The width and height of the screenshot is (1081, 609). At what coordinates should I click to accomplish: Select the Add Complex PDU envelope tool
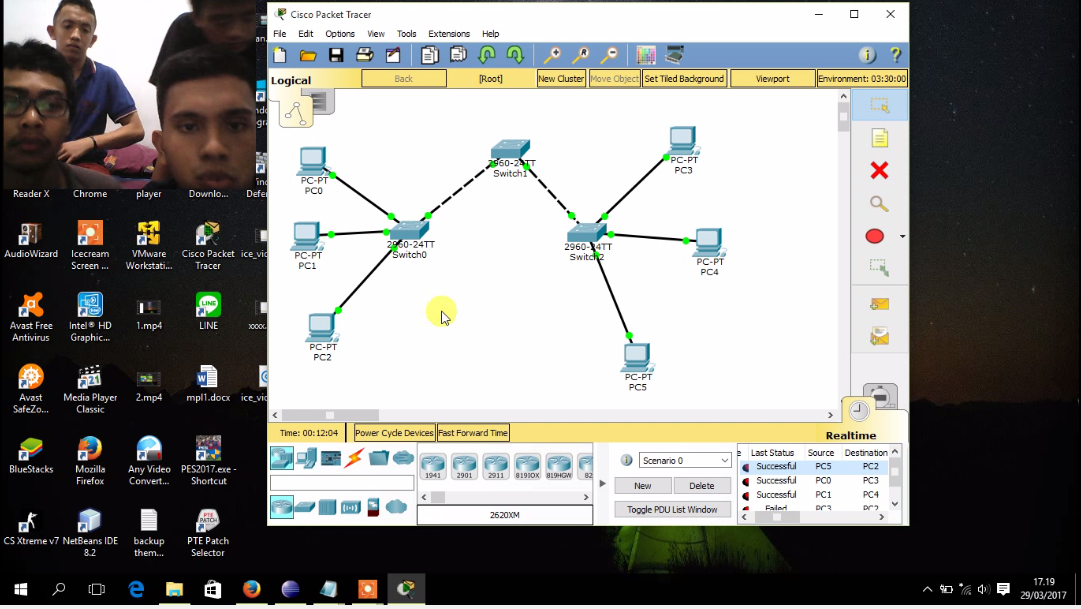pyautogui.click(x=880, y=337)
